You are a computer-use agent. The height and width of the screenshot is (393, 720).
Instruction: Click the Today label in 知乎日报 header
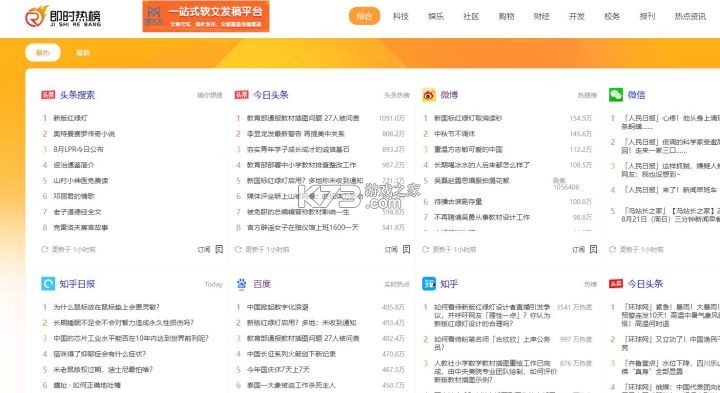pos(214,284)
